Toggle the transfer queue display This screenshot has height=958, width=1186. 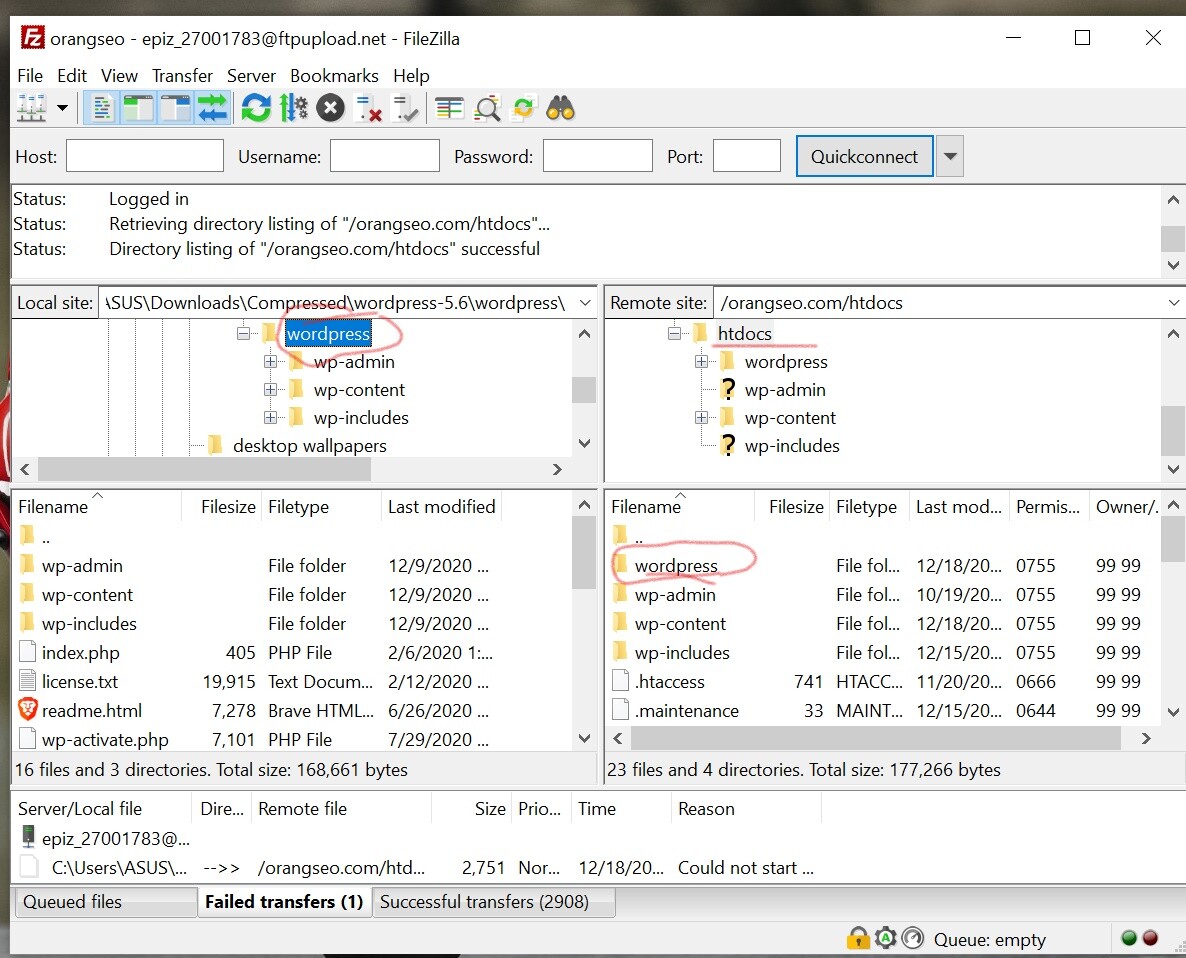[x=213, y=108]
